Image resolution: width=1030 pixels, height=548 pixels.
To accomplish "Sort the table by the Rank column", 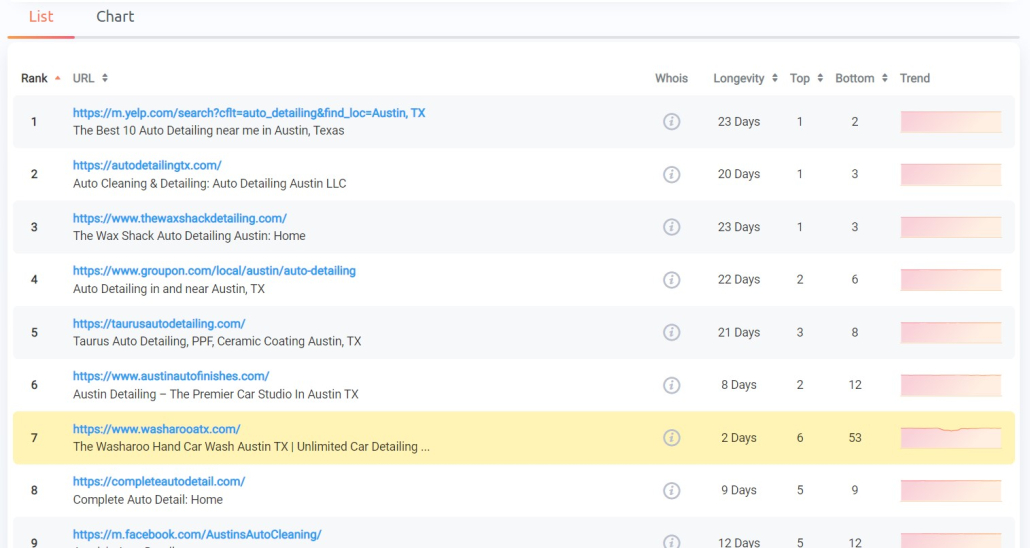I will coord(40,78).
